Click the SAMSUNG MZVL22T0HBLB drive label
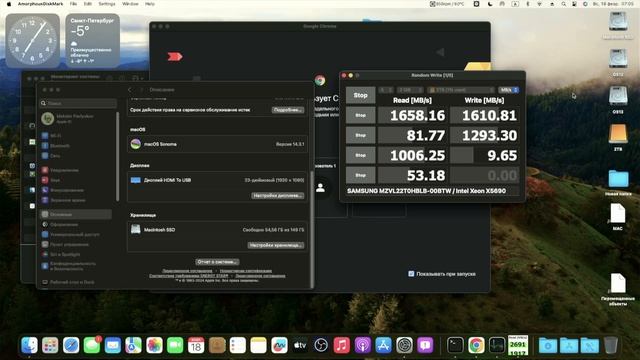640x360 pixels. coord(427,191)
